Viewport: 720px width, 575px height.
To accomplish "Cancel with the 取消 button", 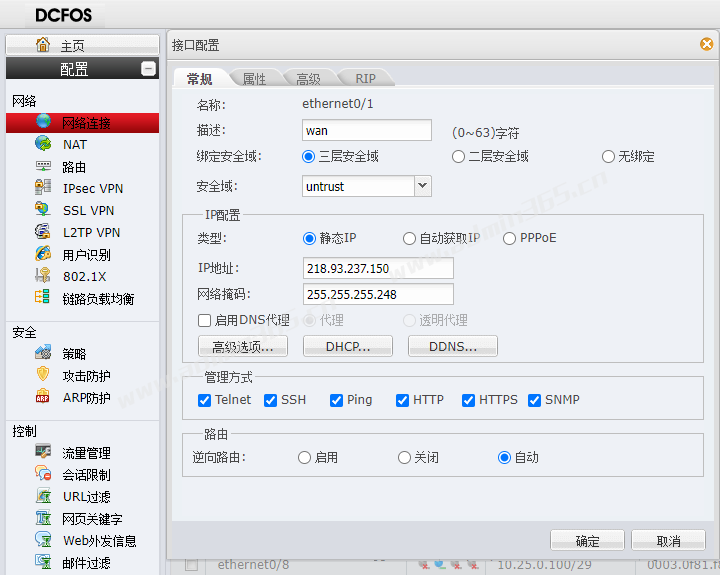I will click(668, 540).
